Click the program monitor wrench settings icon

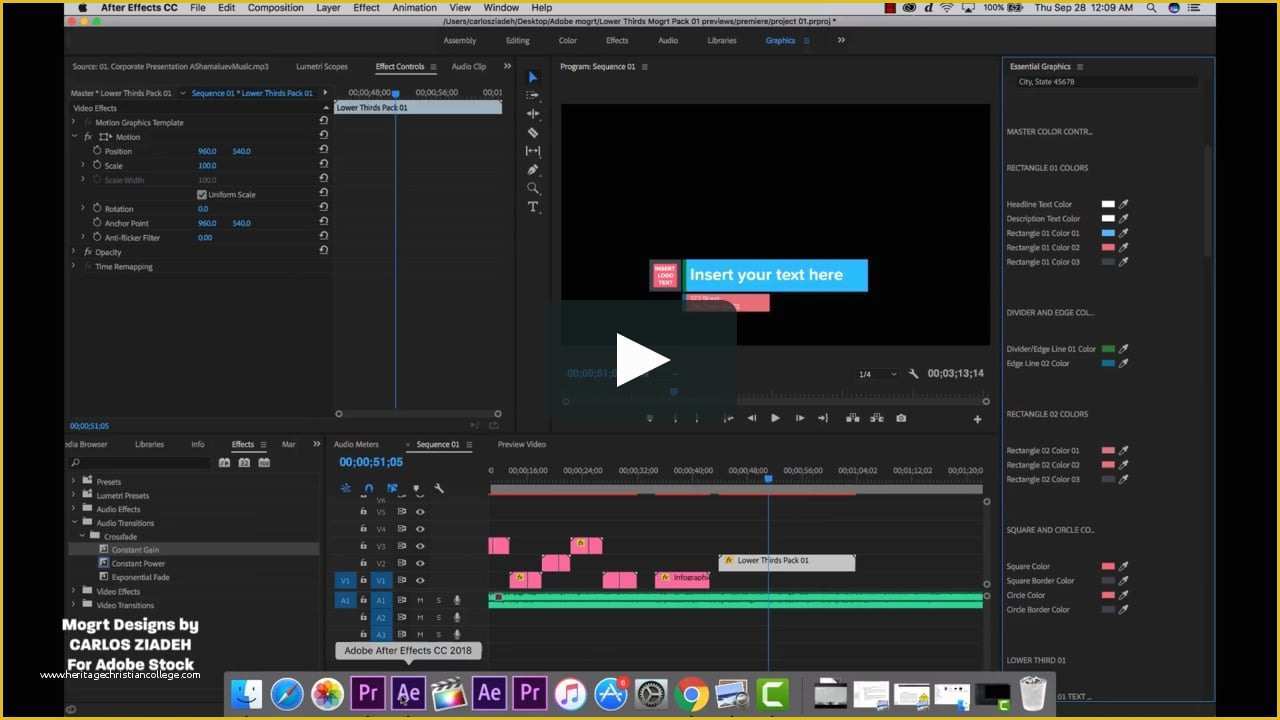913,374
